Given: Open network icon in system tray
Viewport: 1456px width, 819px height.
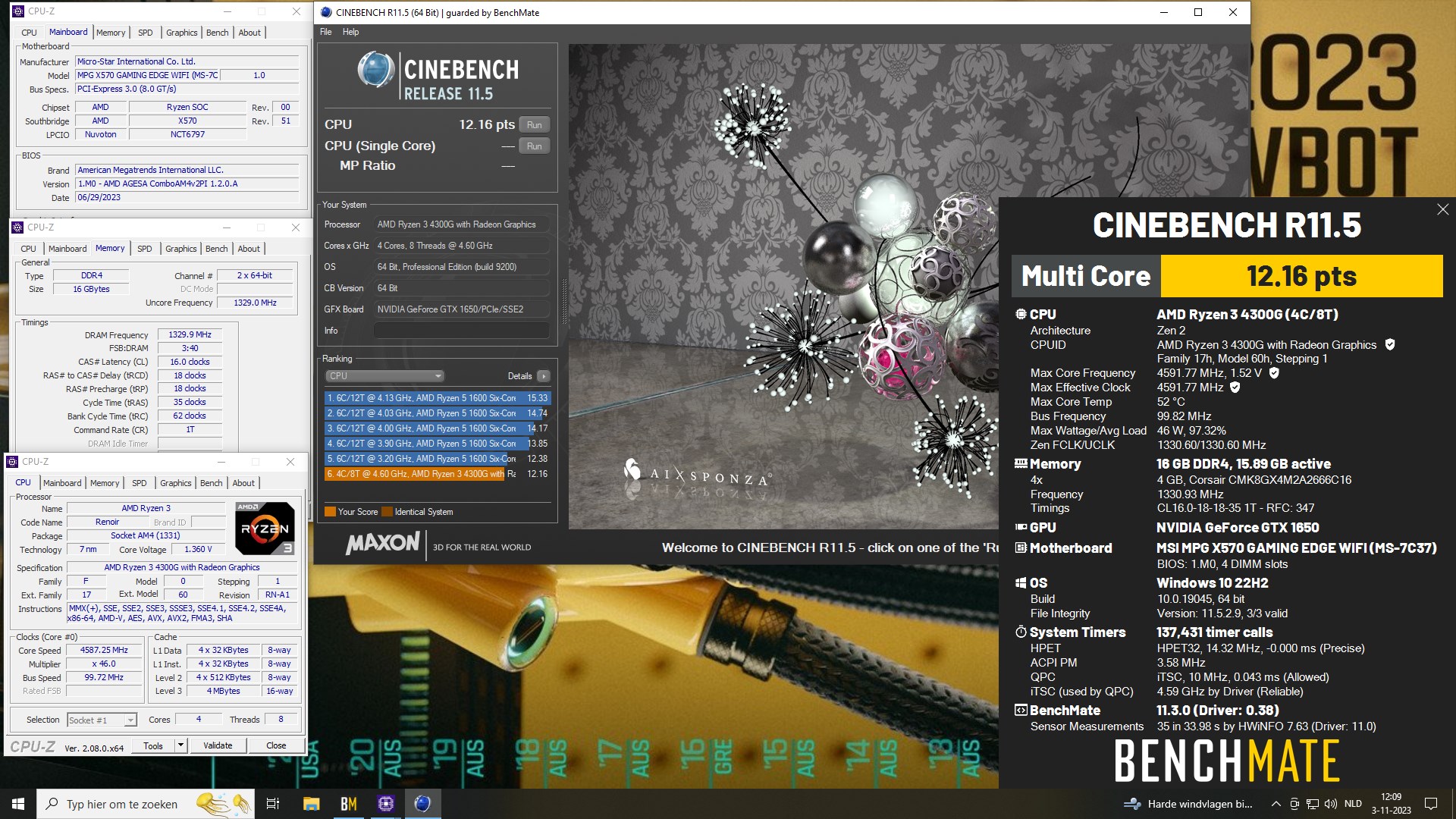Looking at the screenshot, I should coord(1313,804).
